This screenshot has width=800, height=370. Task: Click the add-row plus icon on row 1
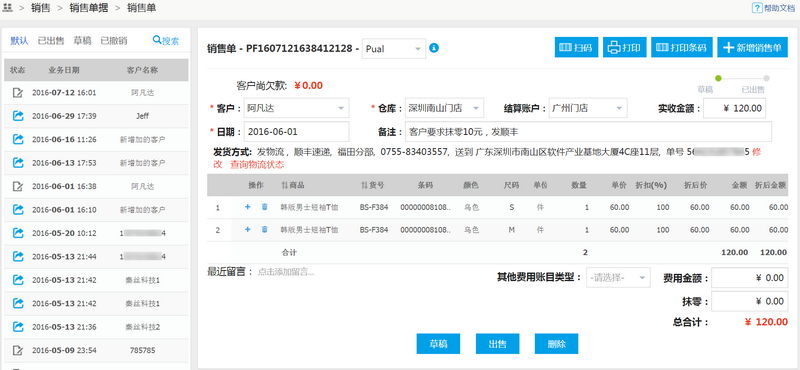[x=248, y=207]
